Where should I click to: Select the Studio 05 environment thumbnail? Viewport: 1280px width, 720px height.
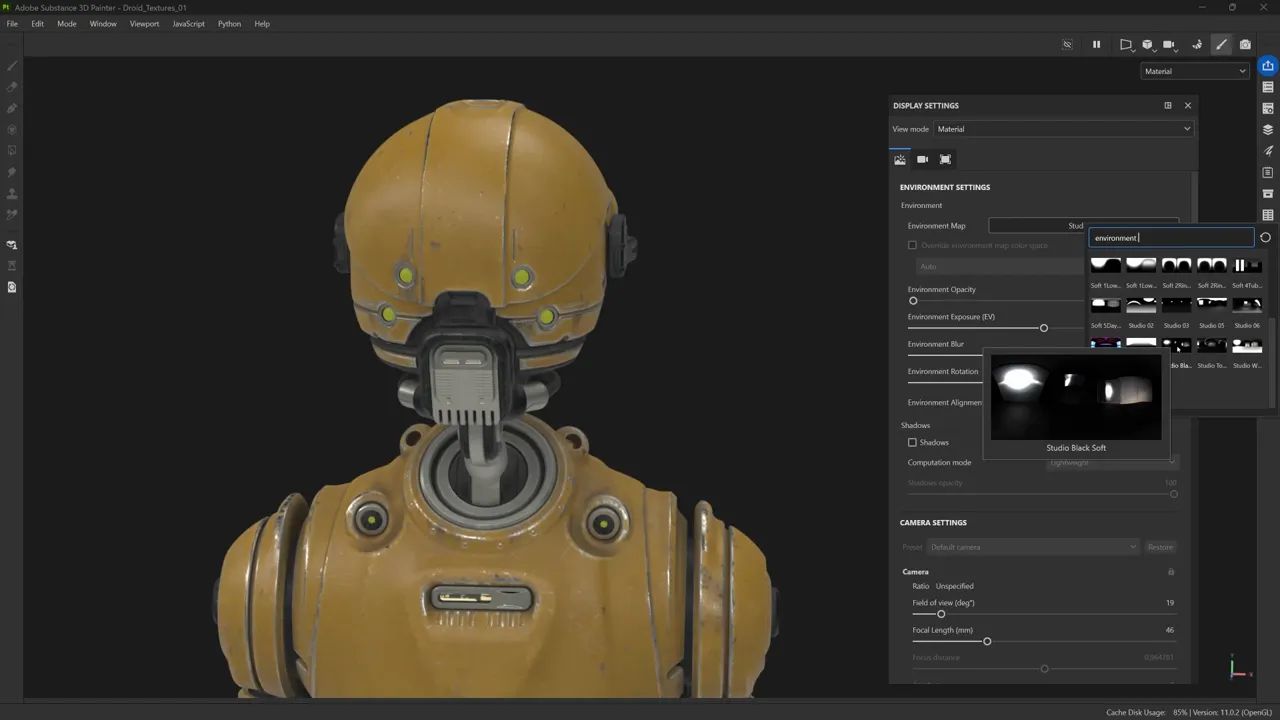point(1211,306)
